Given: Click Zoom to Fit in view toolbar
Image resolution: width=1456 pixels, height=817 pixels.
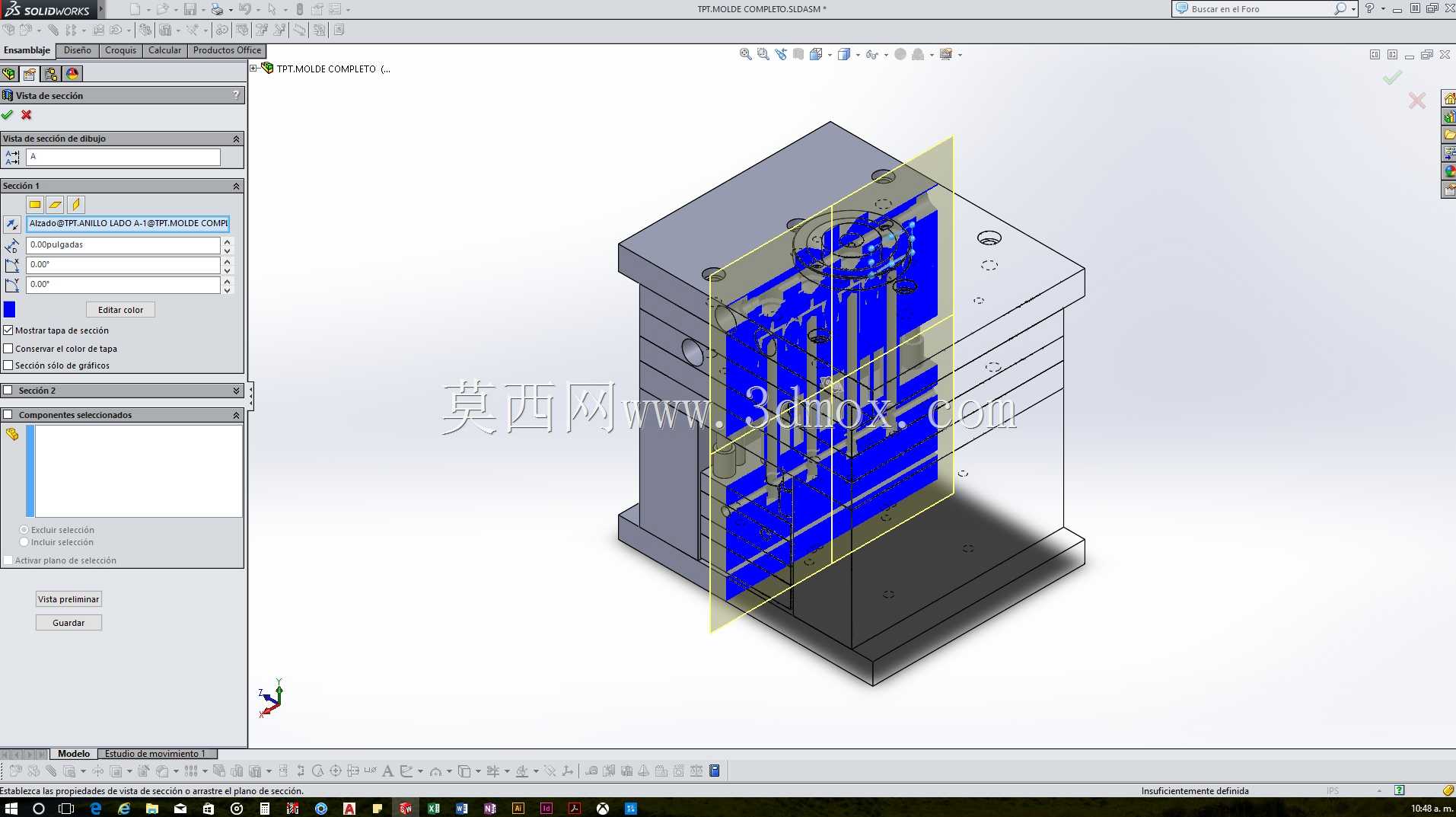Looking at the screenshot, I should [745, 54].
